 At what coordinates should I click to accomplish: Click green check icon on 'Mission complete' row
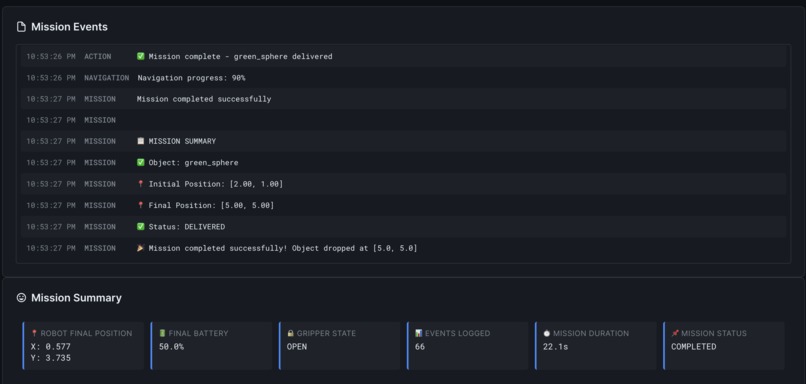(141, 57)
